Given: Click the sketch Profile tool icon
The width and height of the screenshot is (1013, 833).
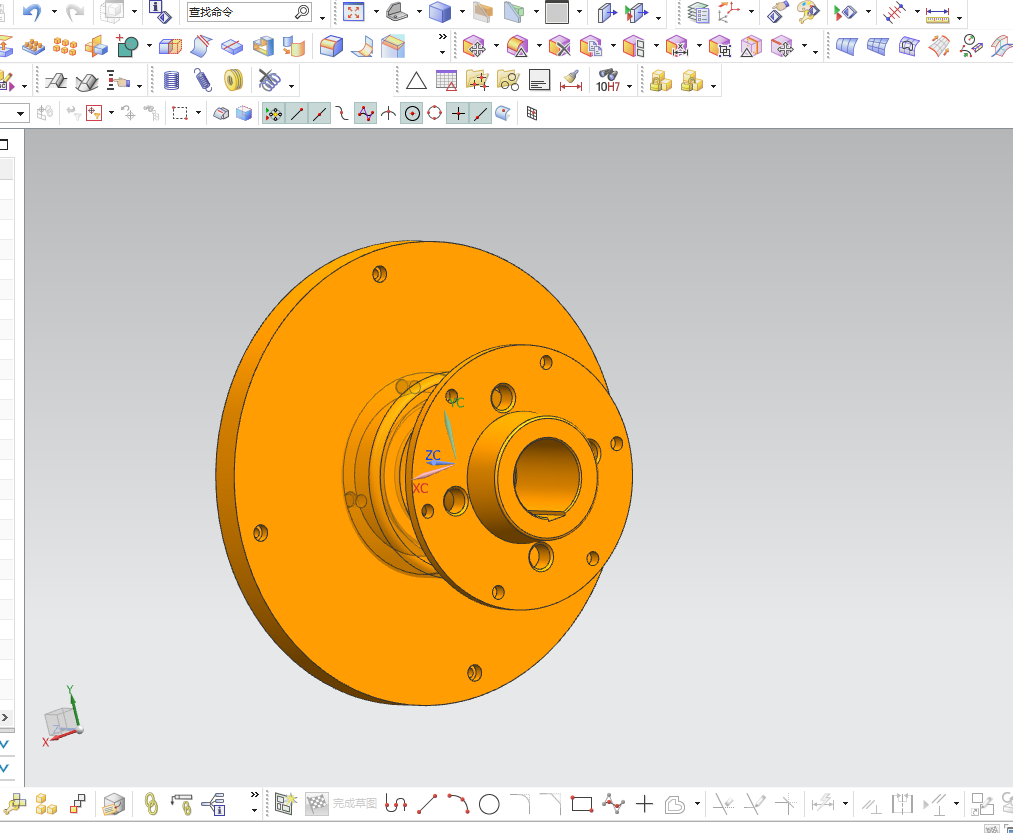Looking at the screenshot, I should pos(395,805).
